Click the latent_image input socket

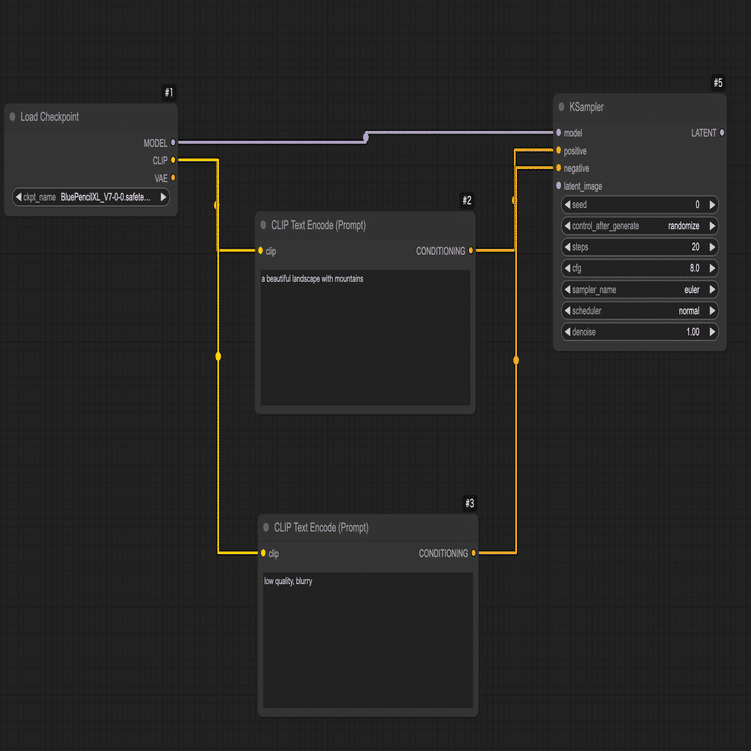click(x=558, y=186)
